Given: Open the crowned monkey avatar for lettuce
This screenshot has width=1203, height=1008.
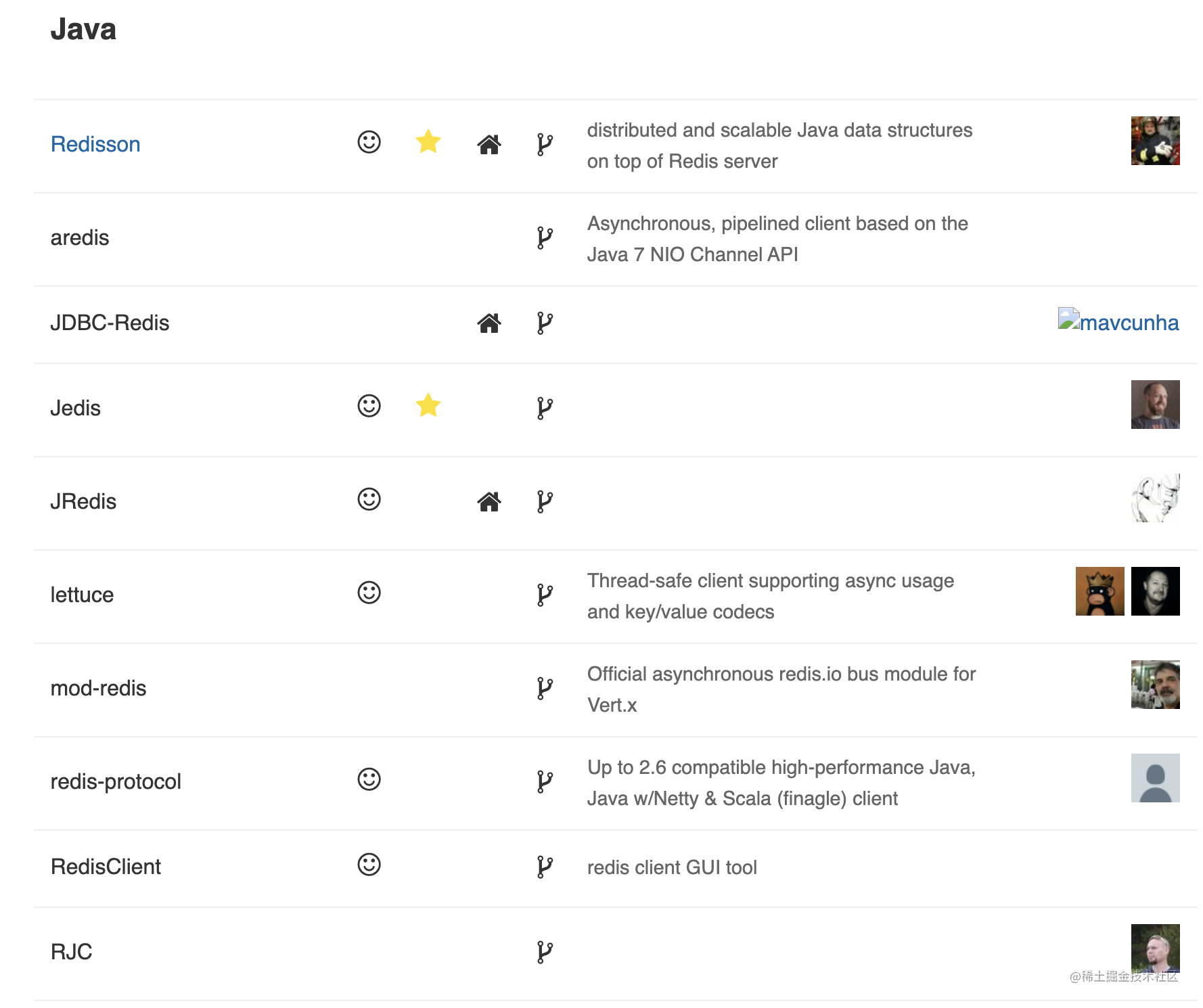Looking at the screenshot, I should 1100,591.
